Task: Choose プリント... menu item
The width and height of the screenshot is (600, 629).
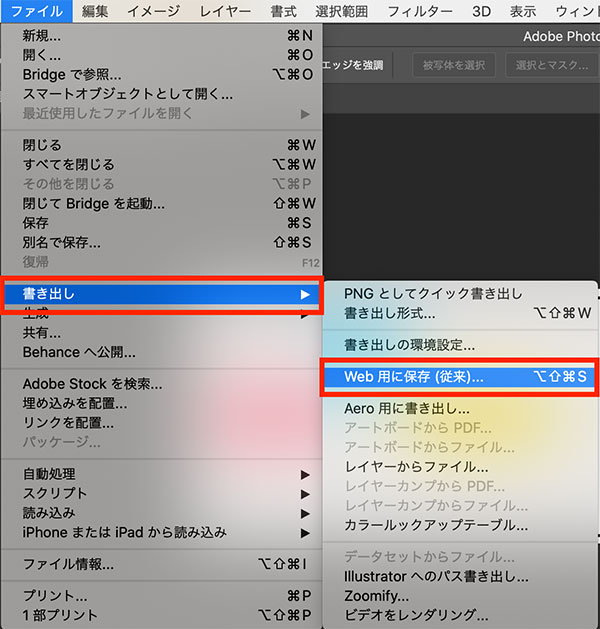Action: pos(162,596)
